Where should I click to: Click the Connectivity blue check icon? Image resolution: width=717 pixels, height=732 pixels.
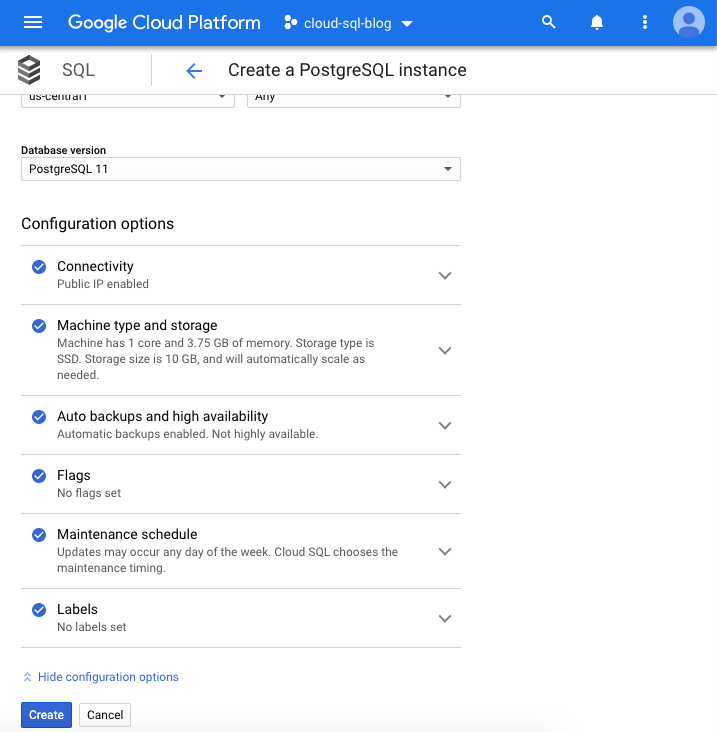[39, 267]
